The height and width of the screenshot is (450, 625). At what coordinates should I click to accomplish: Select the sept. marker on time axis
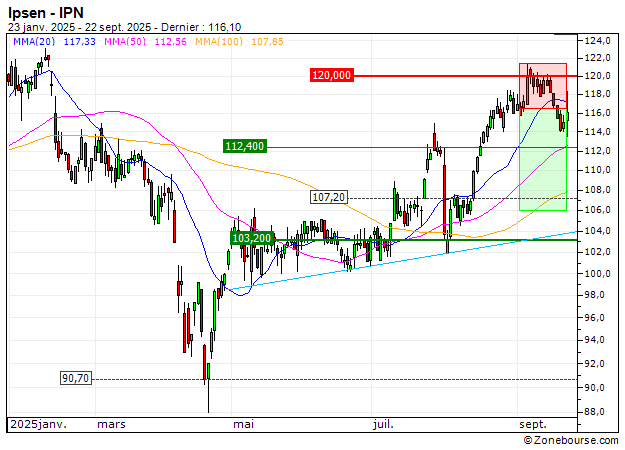pyautogui.click(x=532, y=424)
